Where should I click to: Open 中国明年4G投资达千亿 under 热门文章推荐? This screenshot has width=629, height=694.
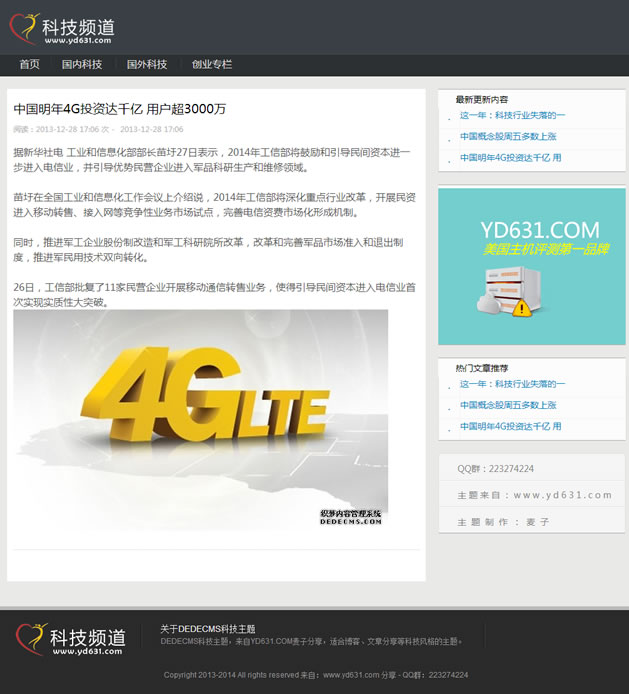(510, 426)
